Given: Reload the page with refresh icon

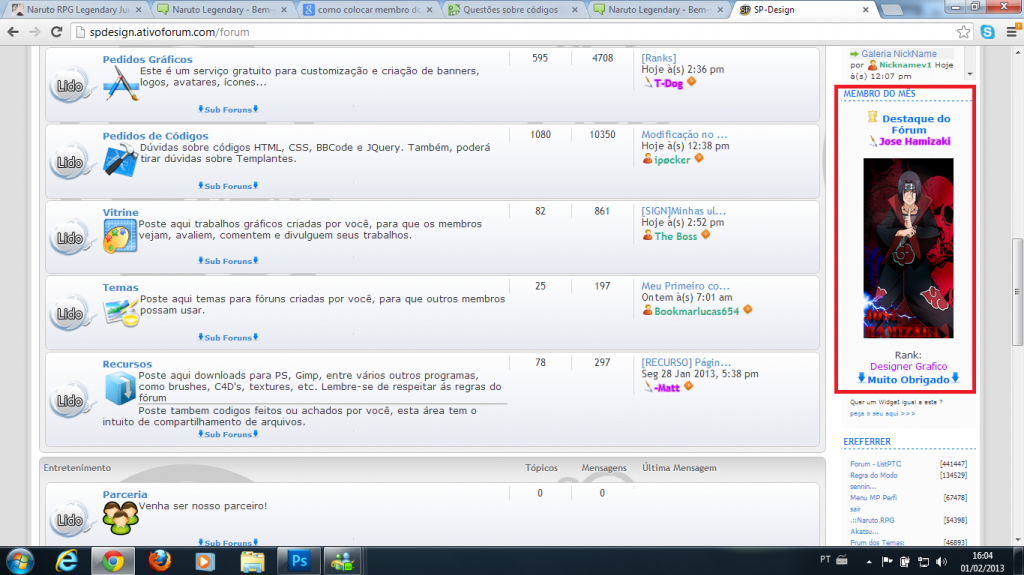Looking at the screenshot, I should point(57,32).
